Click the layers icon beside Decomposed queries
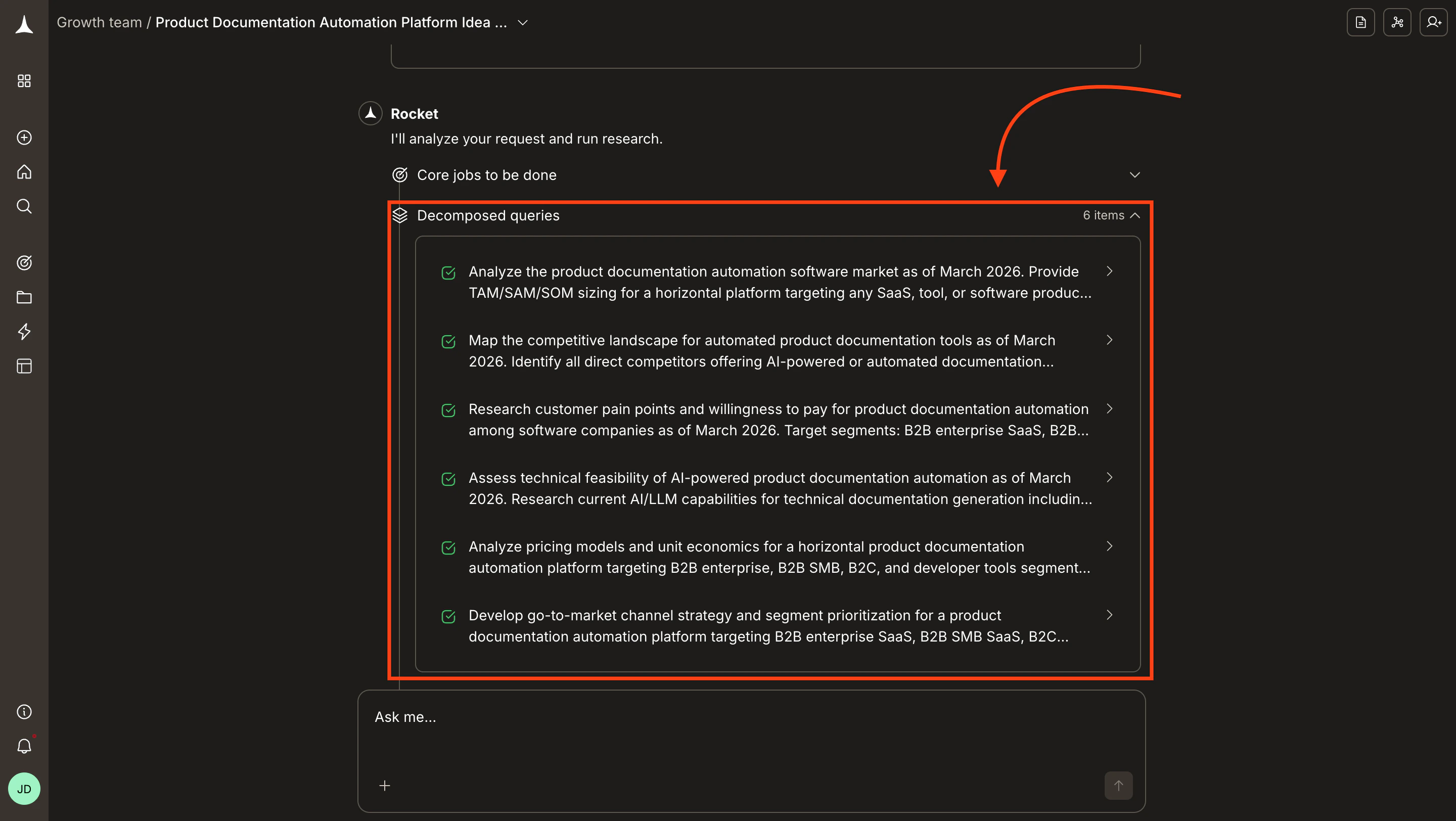1456x821 pixels. [x=399, y=215]
